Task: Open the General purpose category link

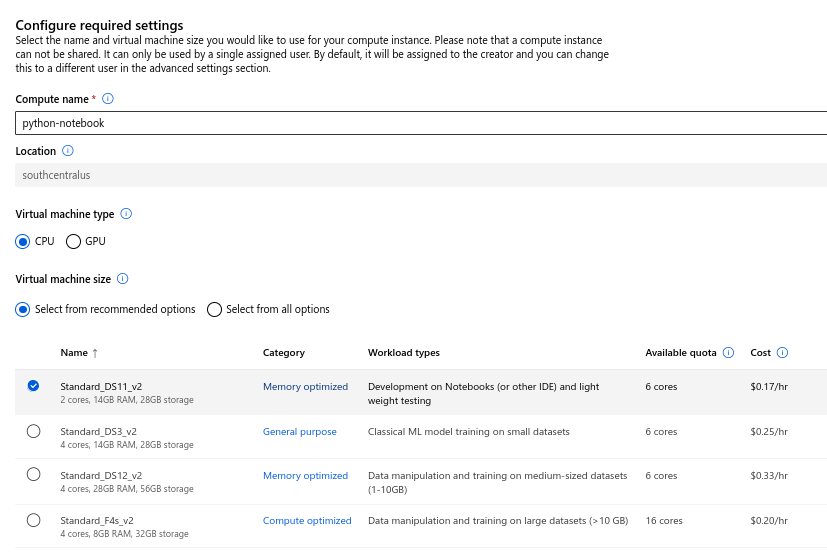Action: [x=300, y=432]
